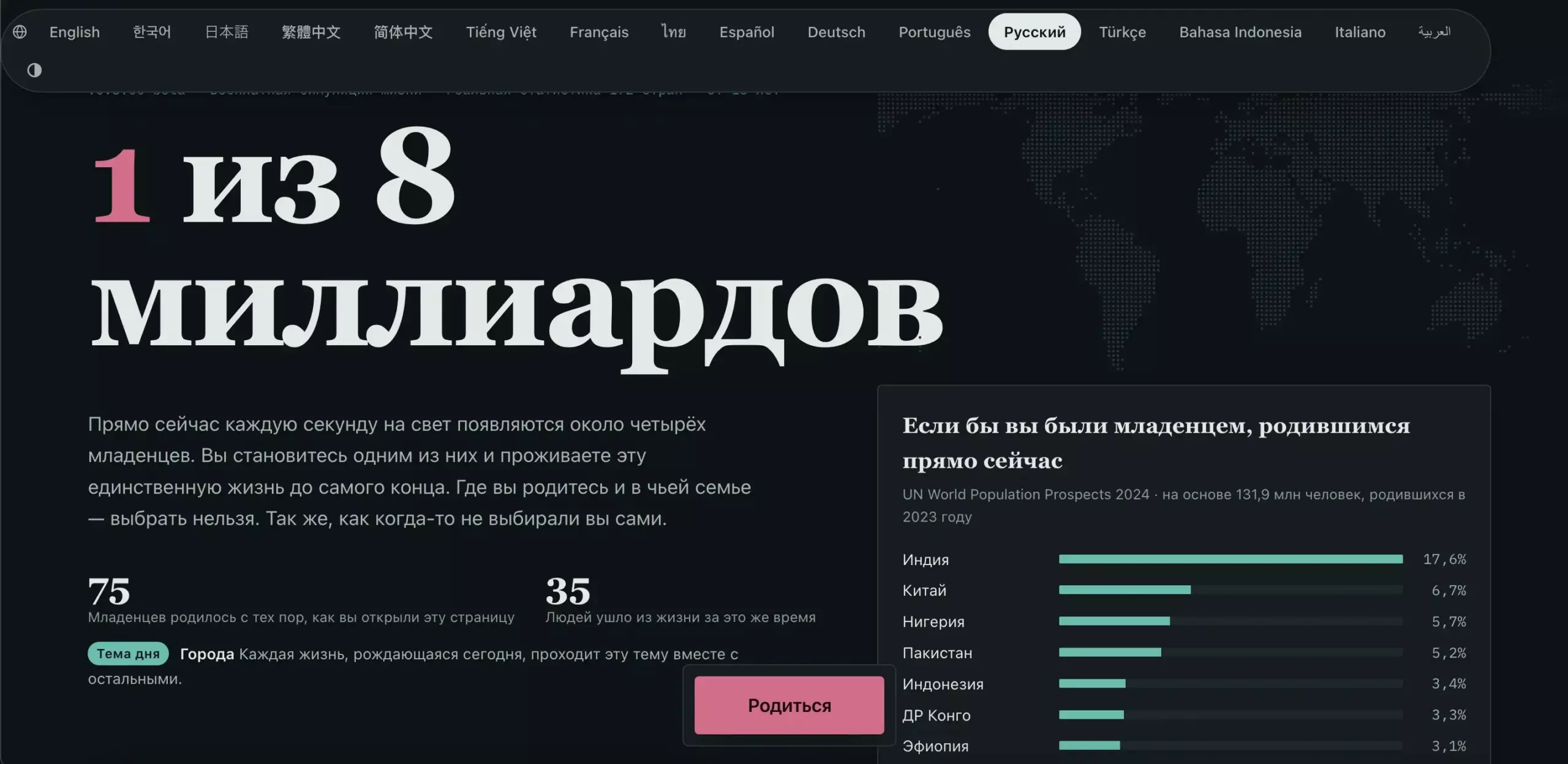
Task: Click the globe language icon
Action: pos(20,32)
